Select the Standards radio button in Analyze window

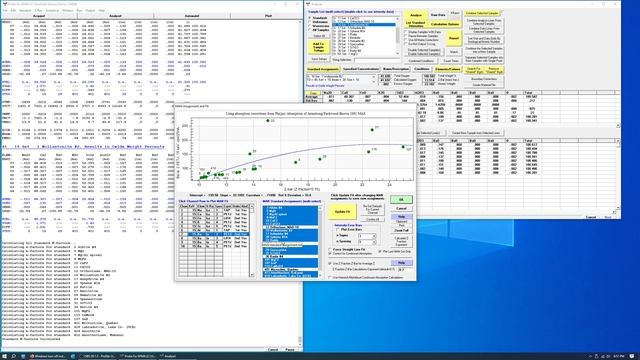pyautogui.click(x=319, y=18)
